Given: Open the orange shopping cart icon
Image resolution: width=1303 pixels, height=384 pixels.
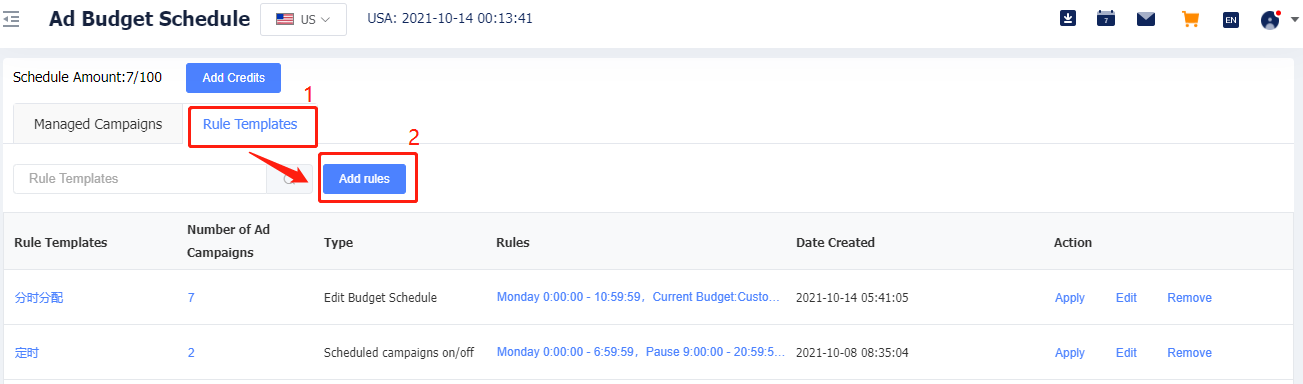Looking at the screenshot, I should [1190, 18].
